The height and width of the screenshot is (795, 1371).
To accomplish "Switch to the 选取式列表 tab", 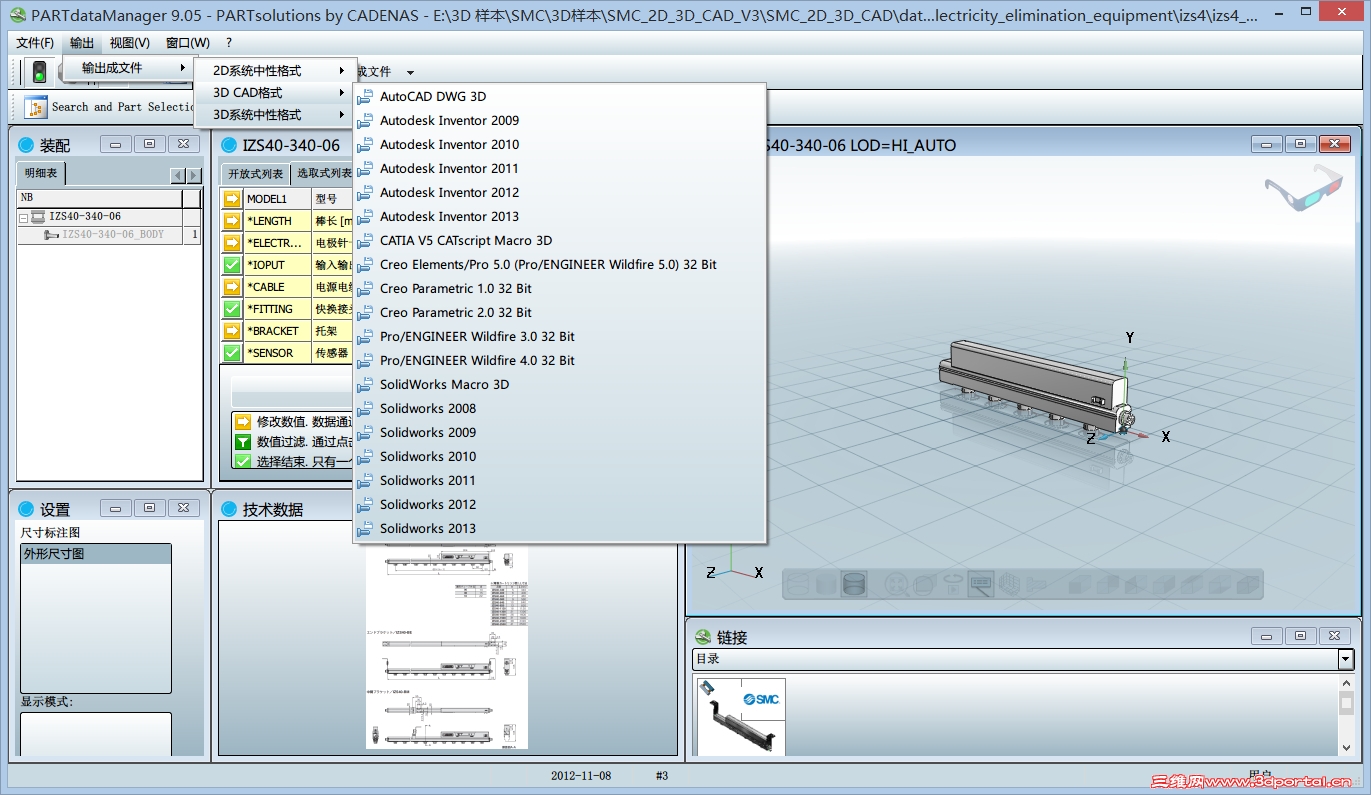I will click(x=323, y=174).
